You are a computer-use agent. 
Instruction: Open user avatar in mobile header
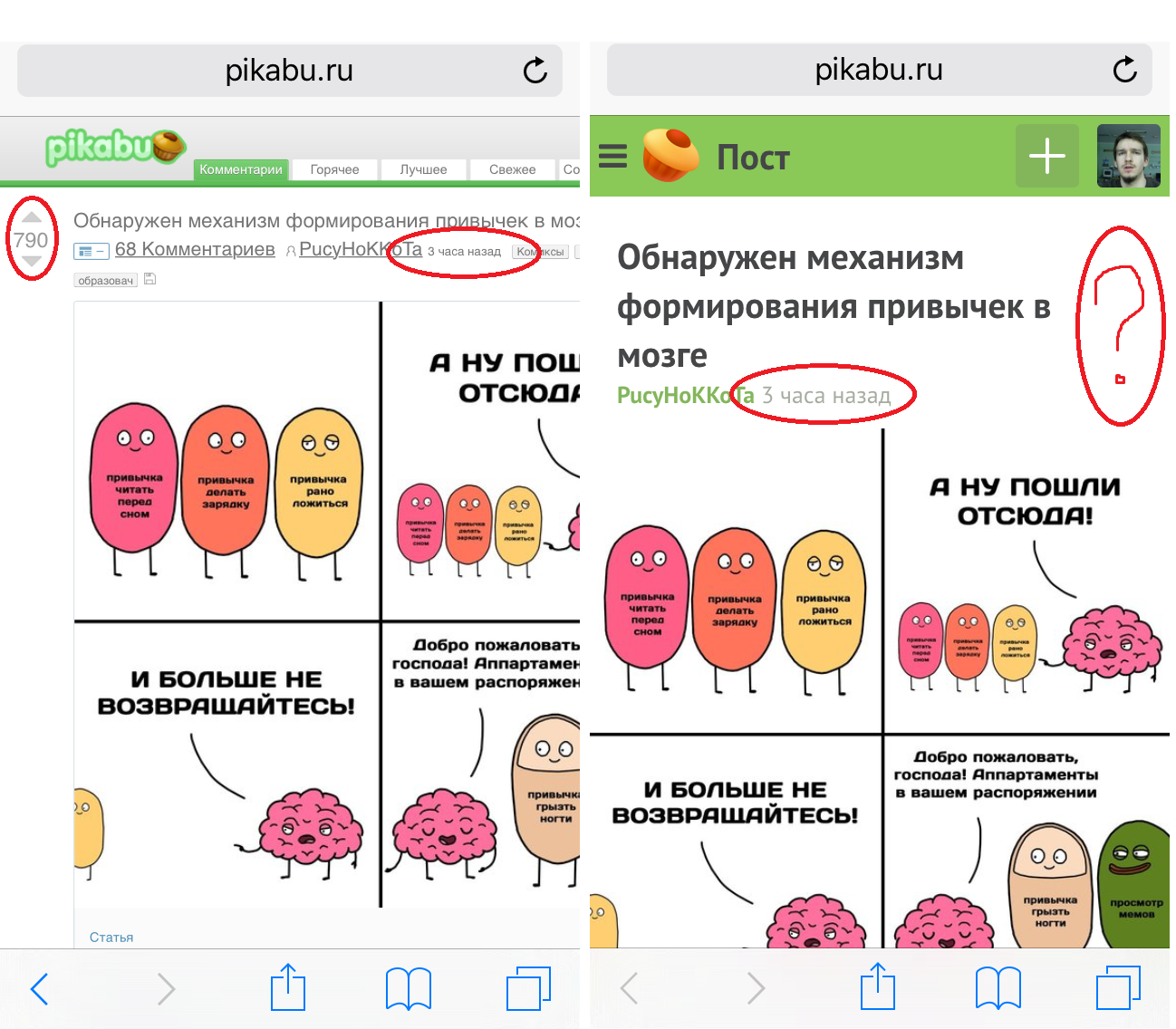(1128, 156)
